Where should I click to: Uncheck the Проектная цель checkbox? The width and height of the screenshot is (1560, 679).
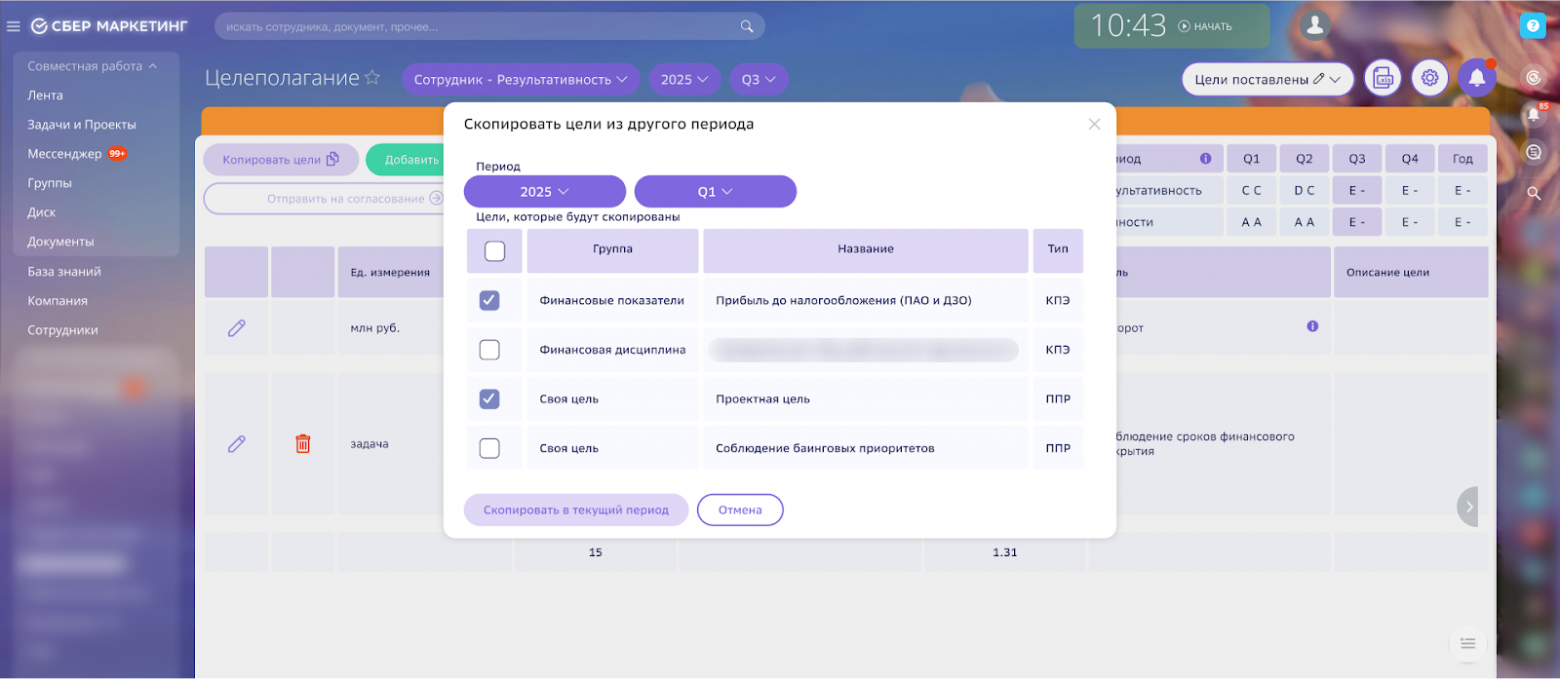[x=490, y=399]
